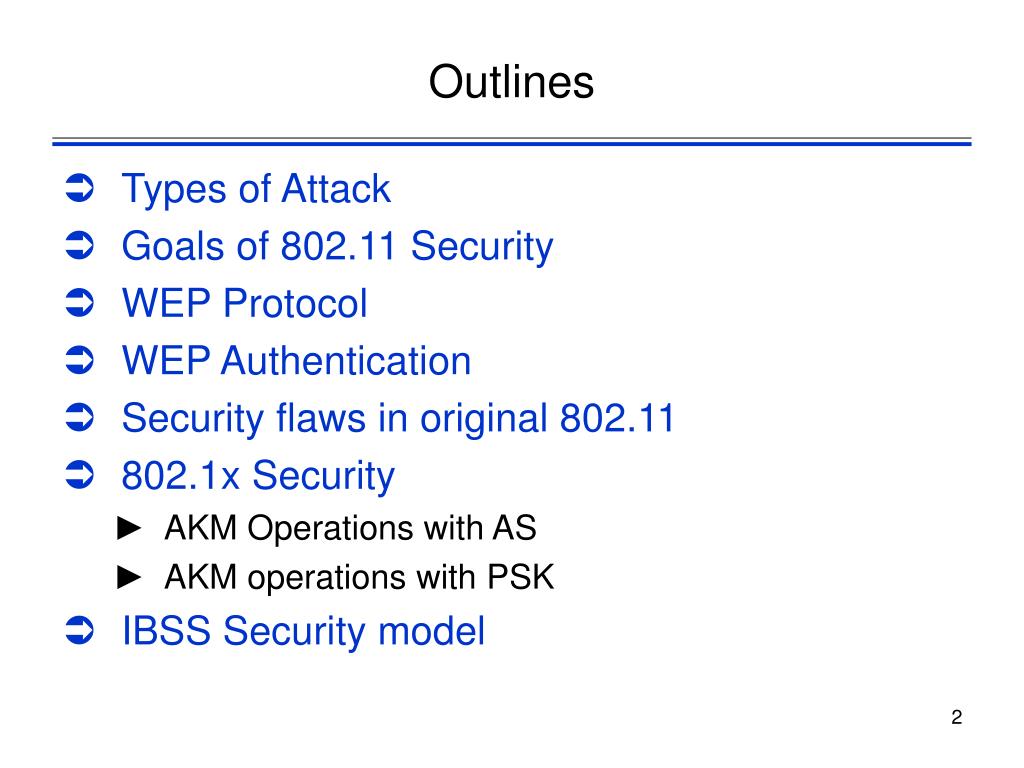Viewport: 1024px width, 768px height.
Task: Click the WEP Authentication outline entry
Action: pos(296,361)
